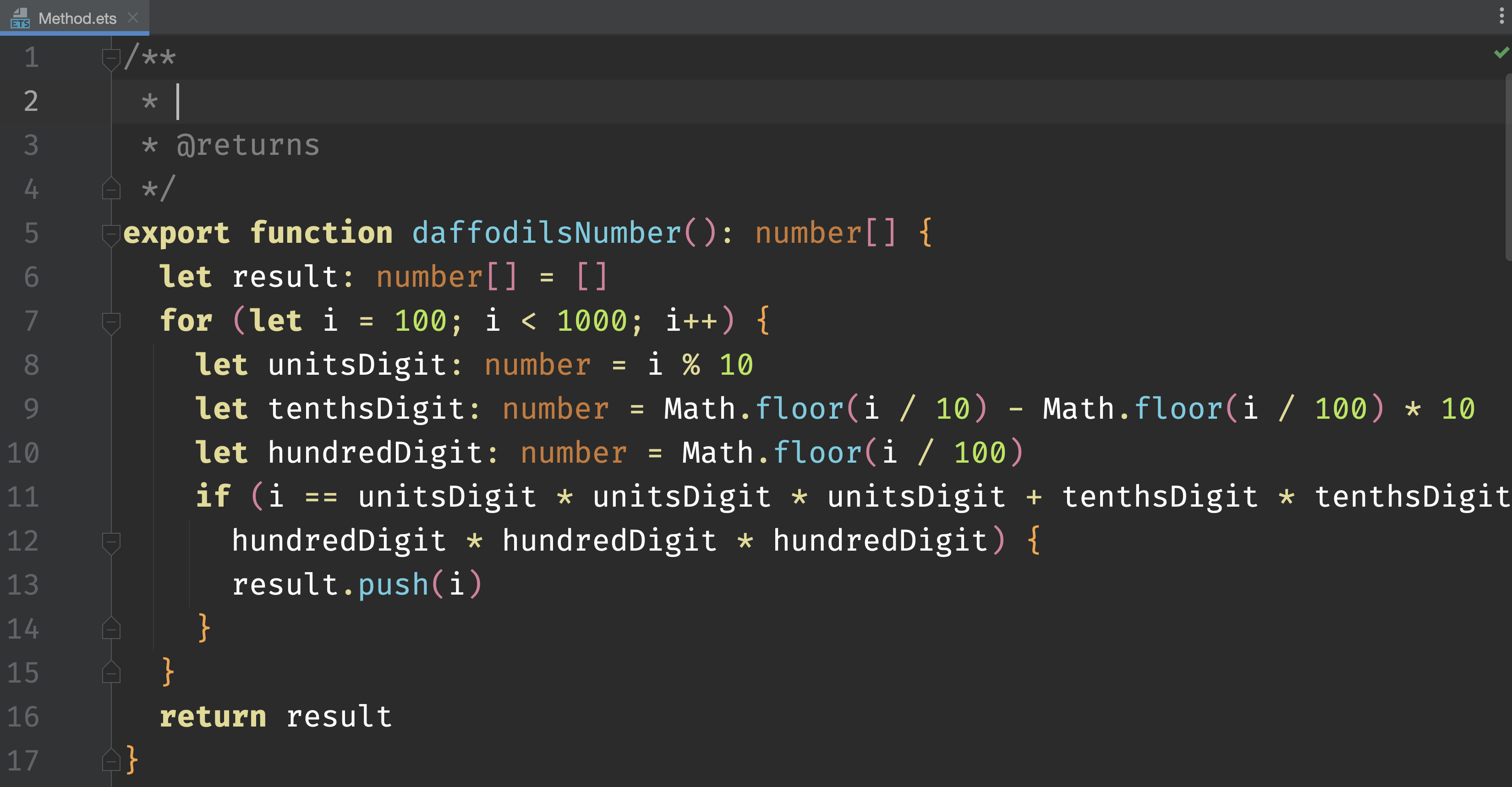Select the Method.ets editor tab
The image size is (1512, 787).
77,18
